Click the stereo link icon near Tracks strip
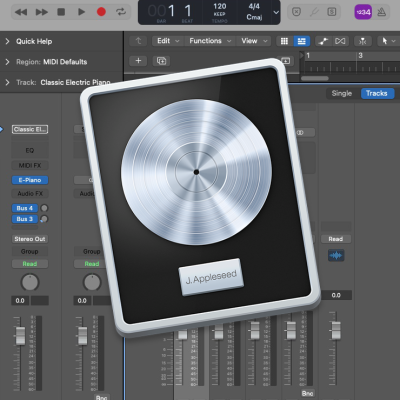Viewport: 400px width, 400px height. [x=300, y=133]
